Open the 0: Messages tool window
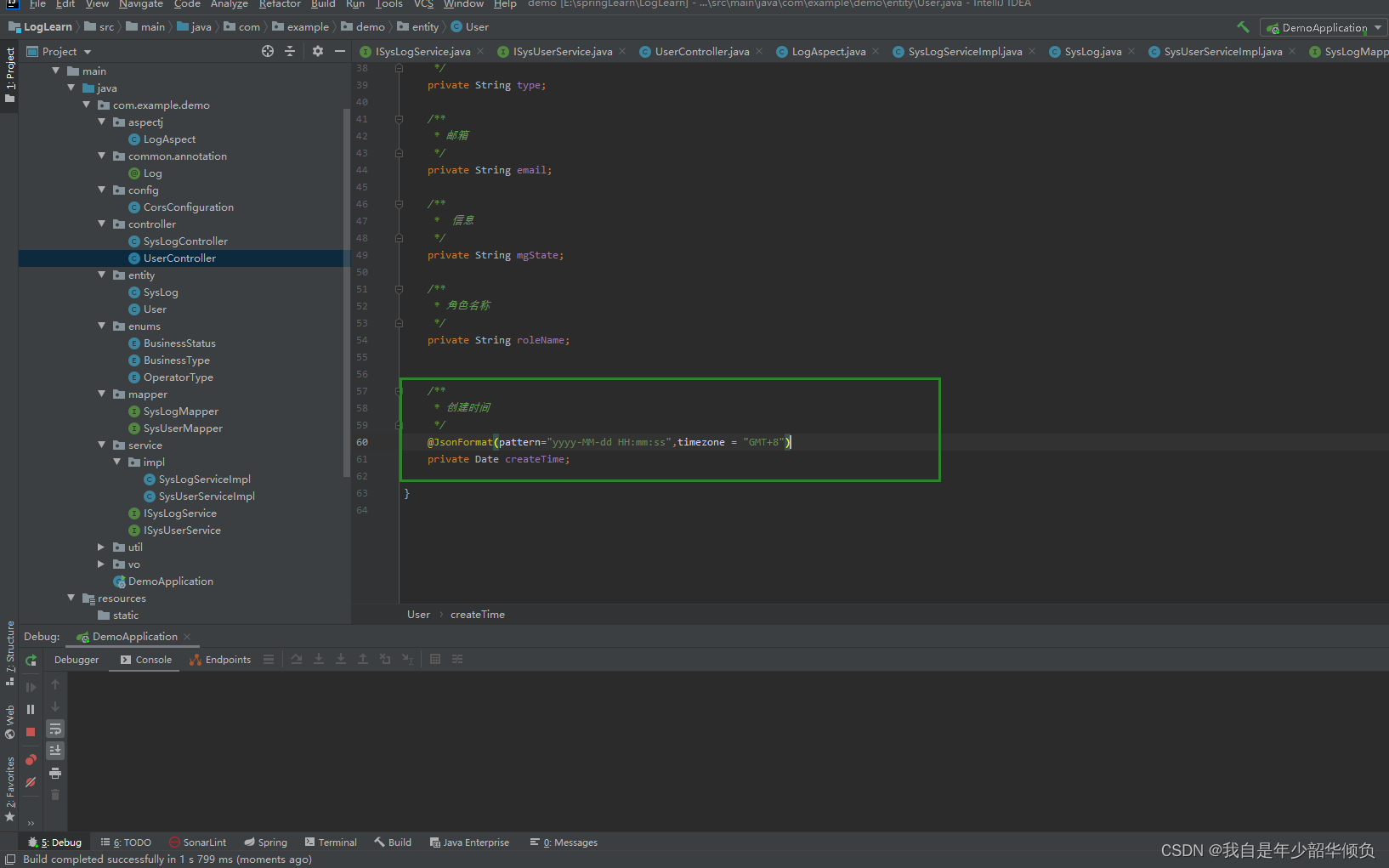The height and width of the screenshot is (868, 1389). (x=564, y=842)
